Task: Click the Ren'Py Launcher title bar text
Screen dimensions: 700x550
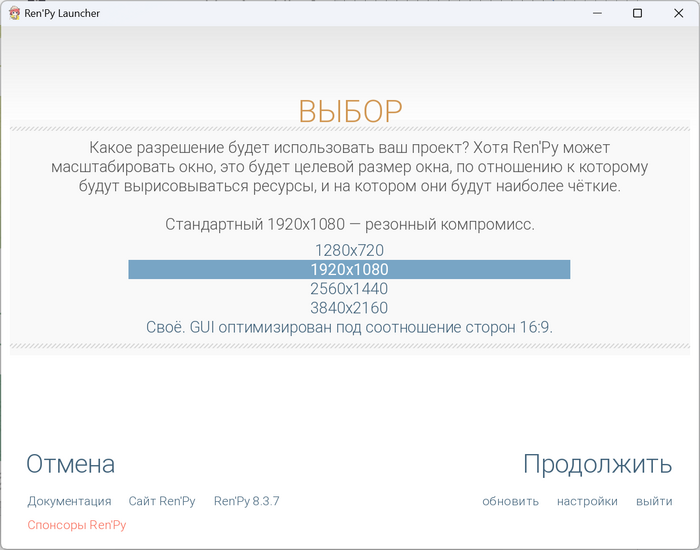Action: pos(62,13)
